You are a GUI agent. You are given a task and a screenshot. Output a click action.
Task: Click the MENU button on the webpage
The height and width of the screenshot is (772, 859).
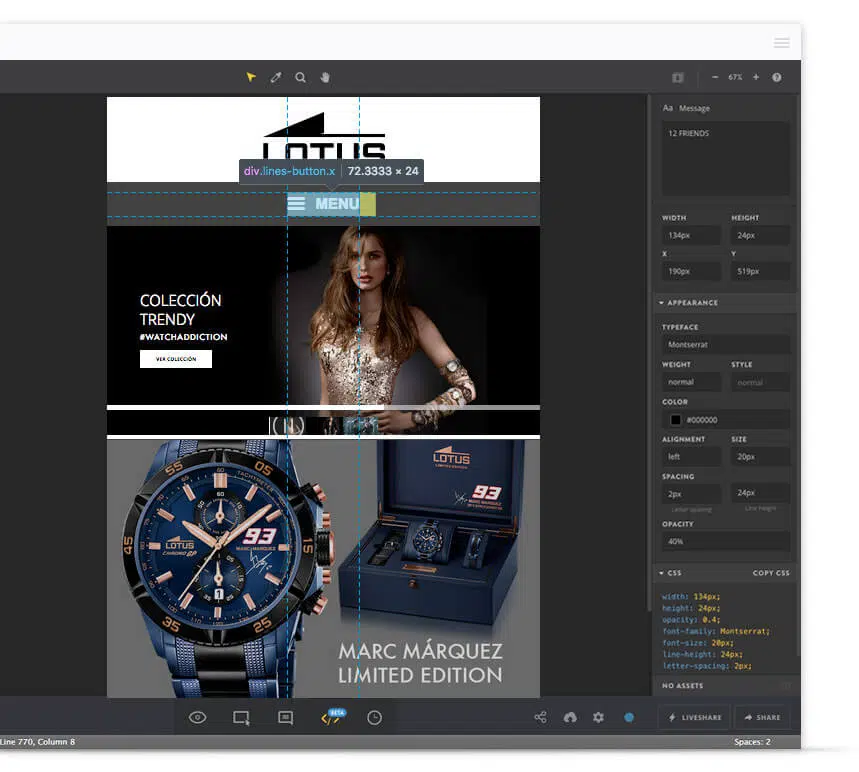click(331, 204)
